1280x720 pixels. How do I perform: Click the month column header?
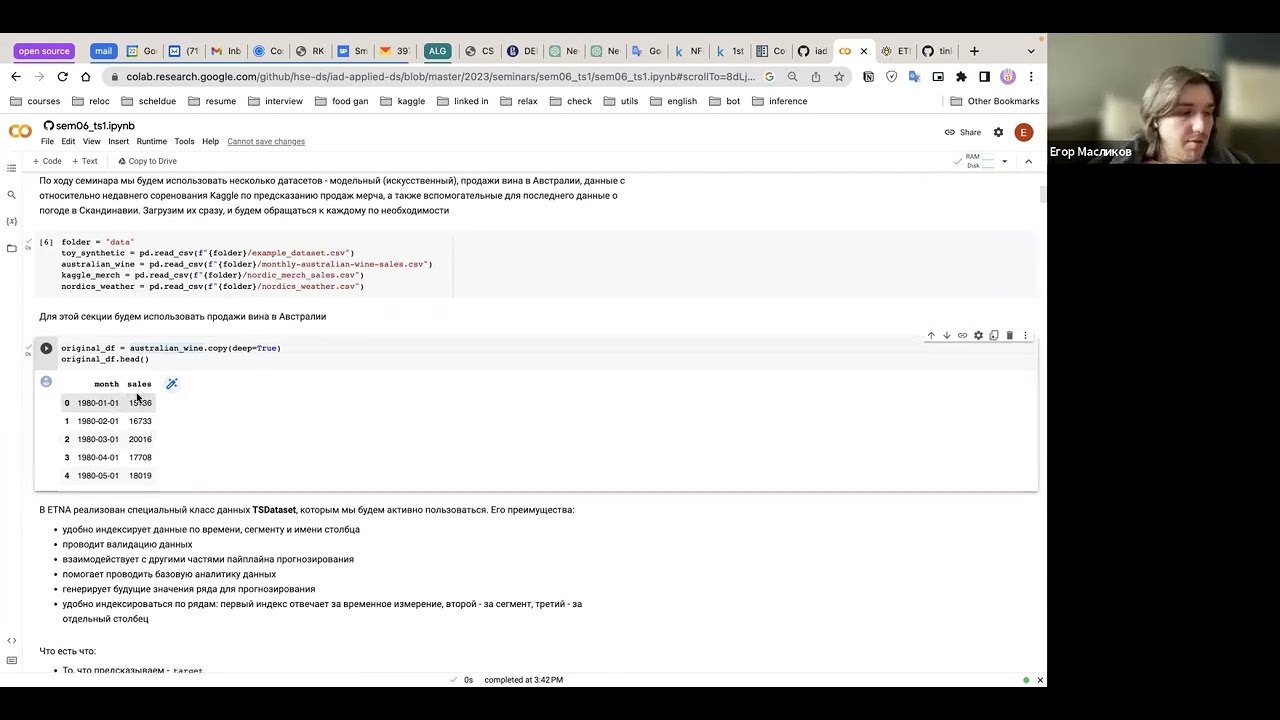(106, 384)
